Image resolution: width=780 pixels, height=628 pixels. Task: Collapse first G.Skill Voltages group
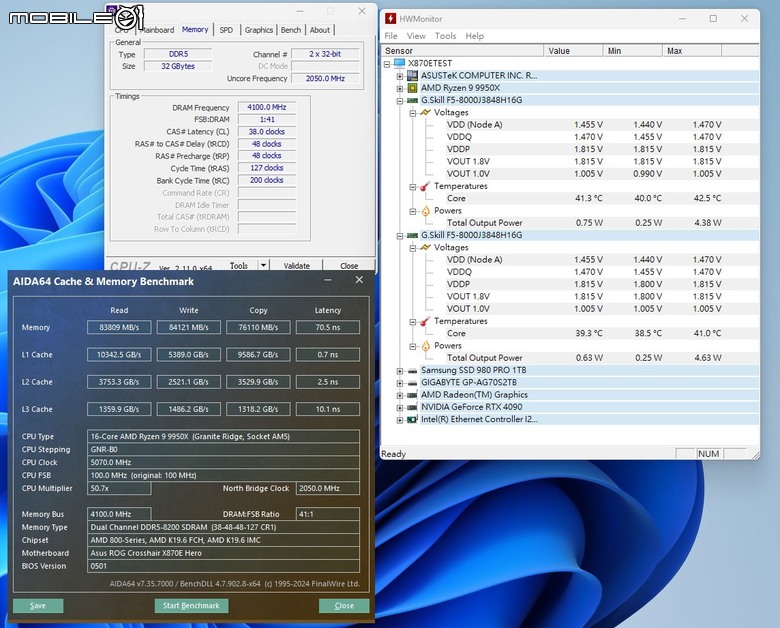coord(412,113)
